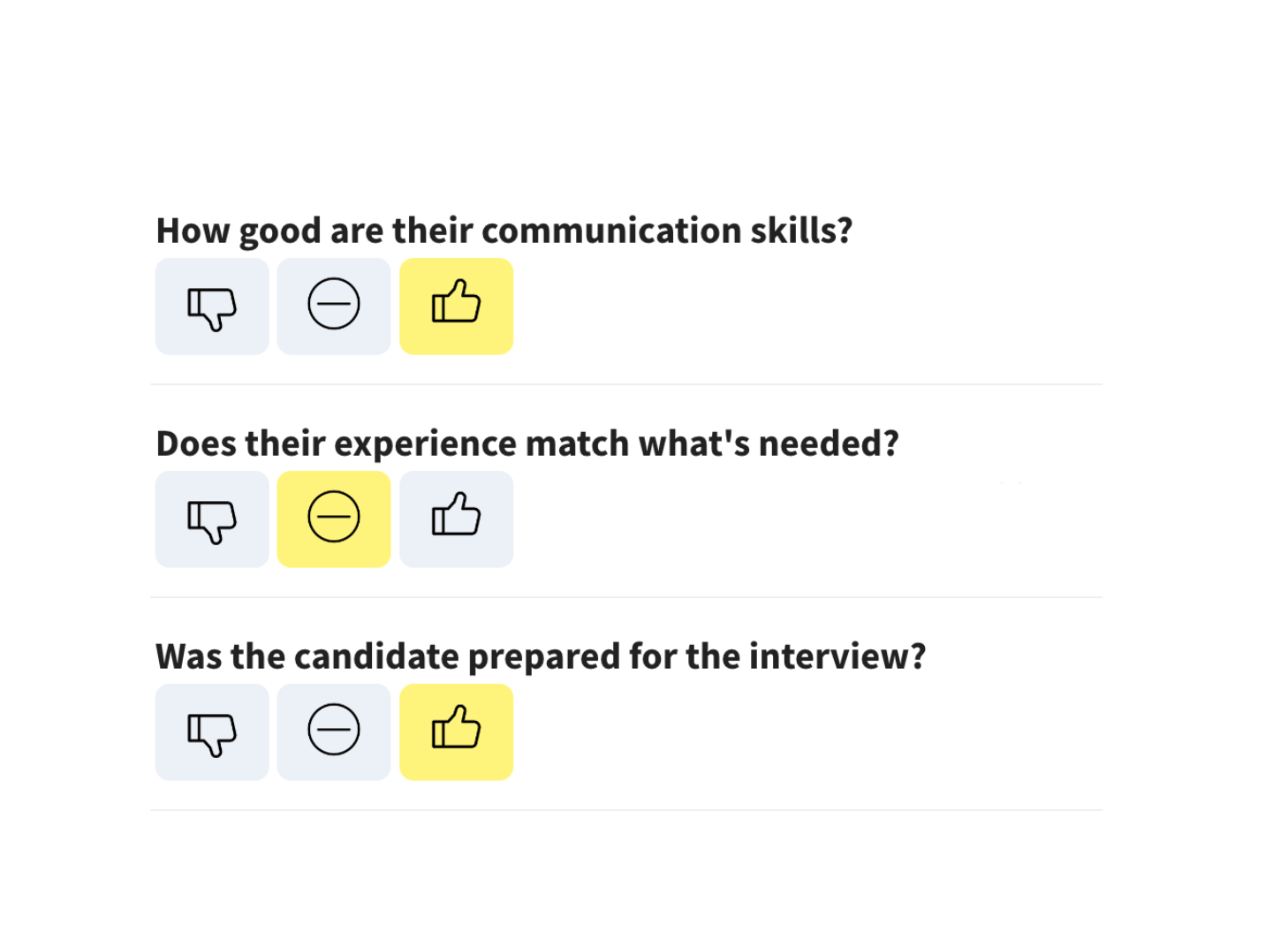Screen dimensions: 1288x933
Task: Give thumbs down for experience match
Action: pyautogui.click(x=212, y=520)
